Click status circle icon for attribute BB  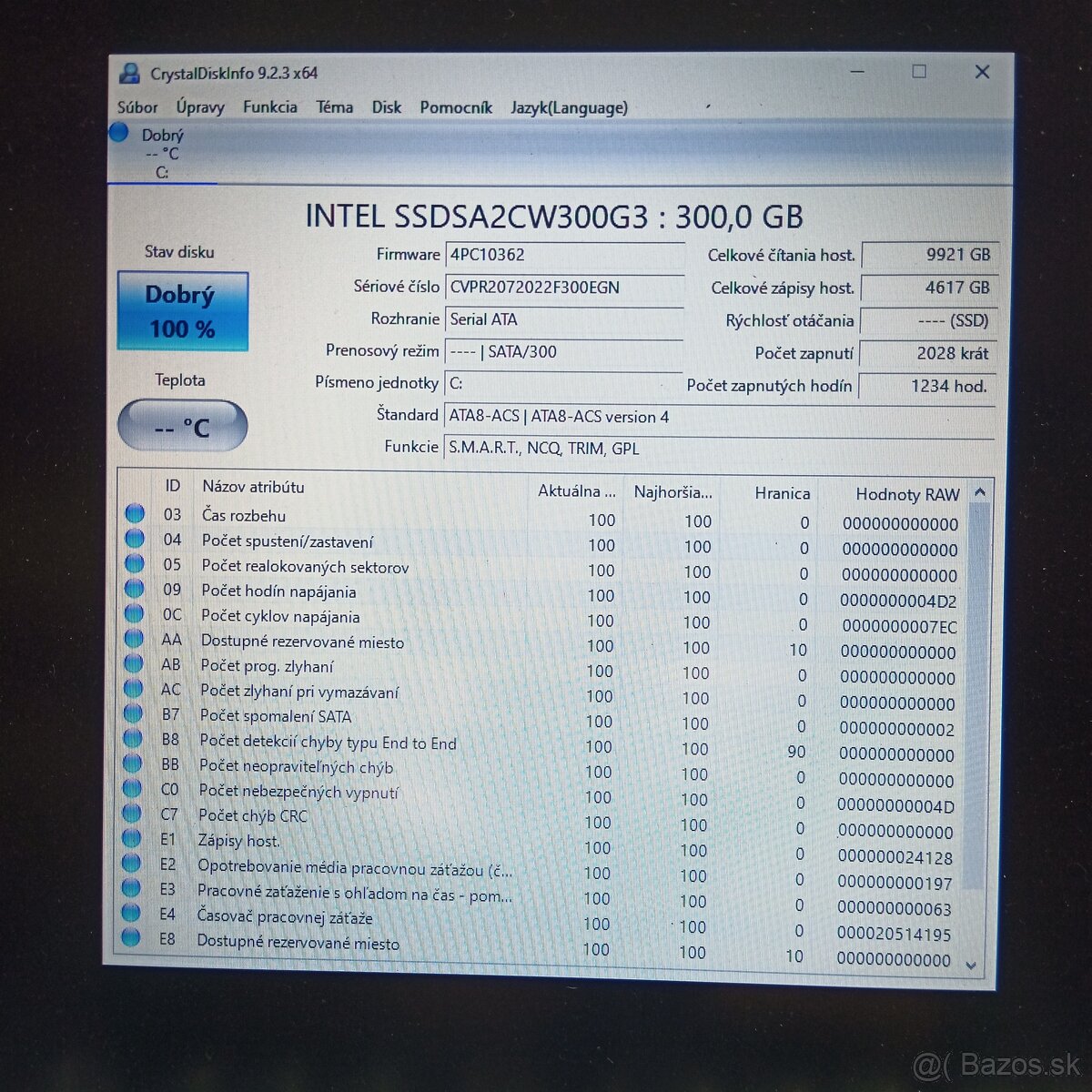pyautogui.click(x=133, y=763)
